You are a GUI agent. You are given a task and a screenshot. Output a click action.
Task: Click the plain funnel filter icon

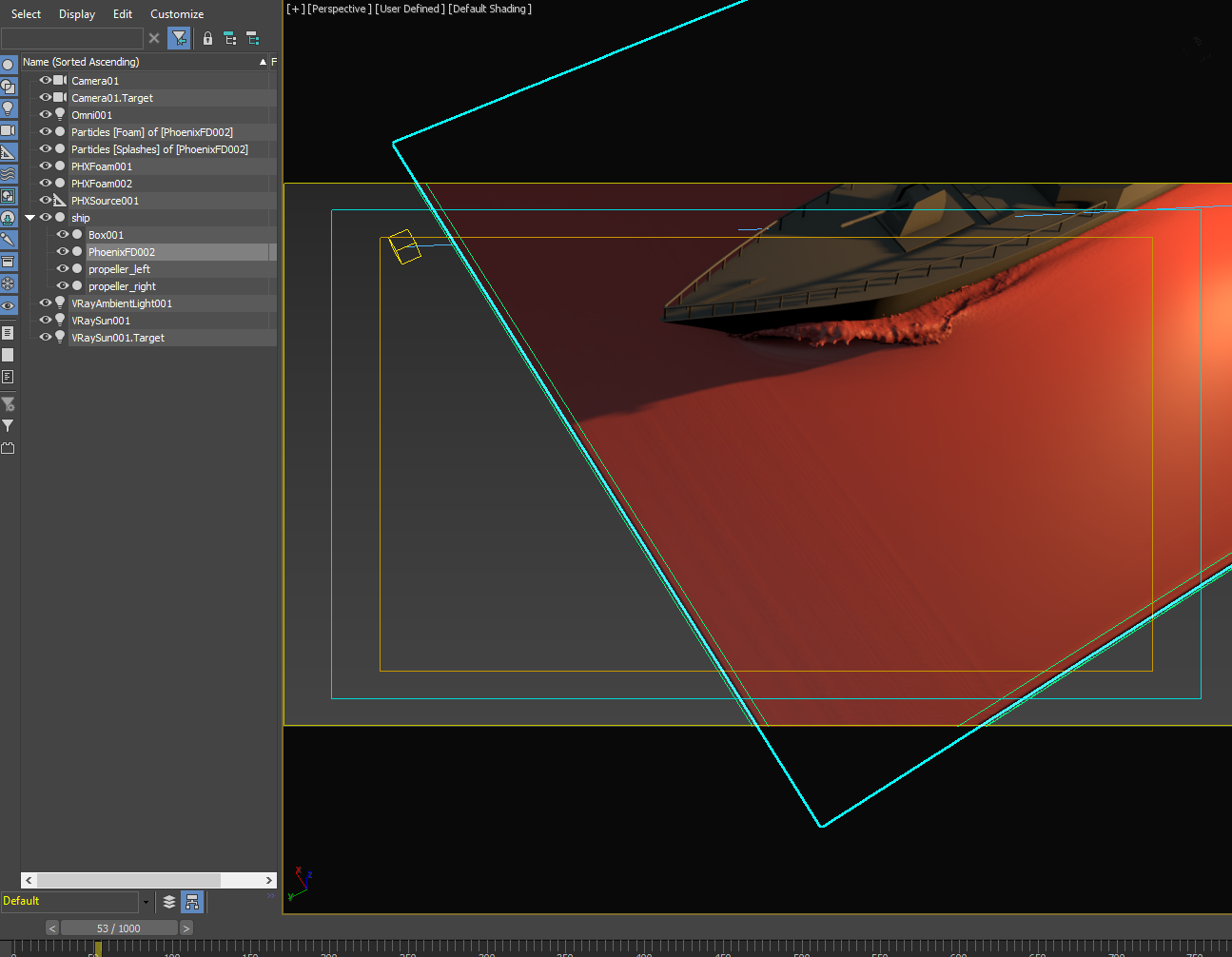pyautogui.click(x=8, y=426)
